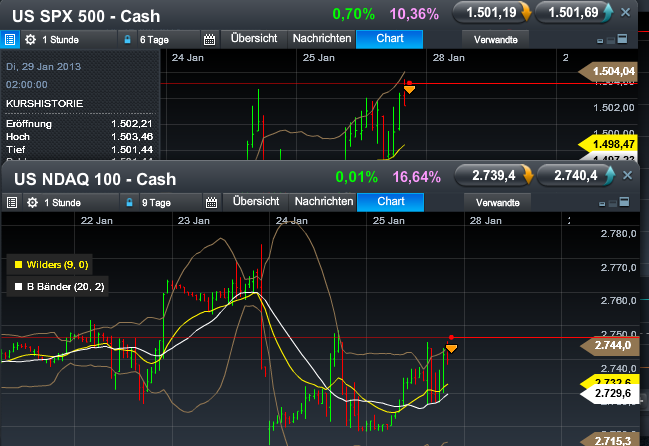
Task: Click the date 'Di, 29 Jan 2013'
Action: 43,67
